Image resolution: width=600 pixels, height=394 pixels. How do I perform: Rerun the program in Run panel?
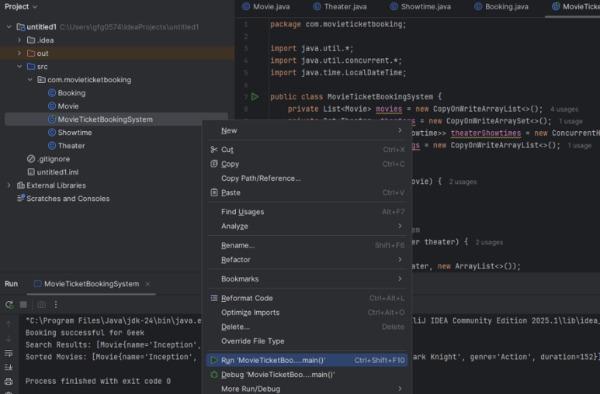click(x=9, y=305)
